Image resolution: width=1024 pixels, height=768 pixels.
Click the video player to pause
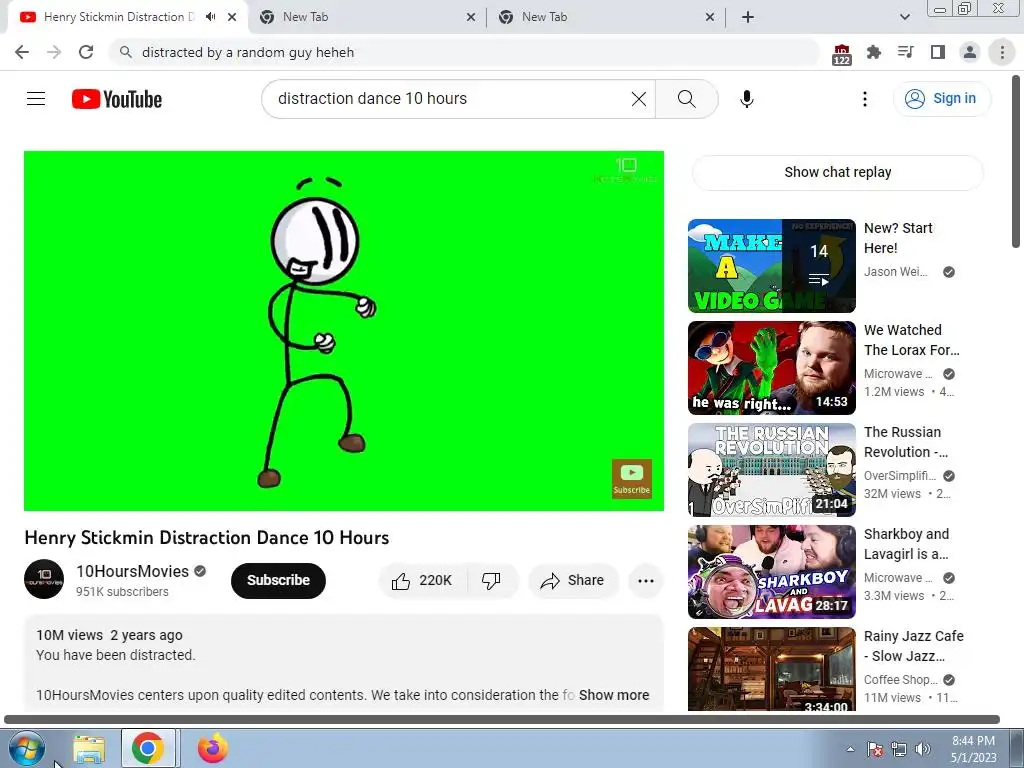pyautogui.click(x=344, y=330)
